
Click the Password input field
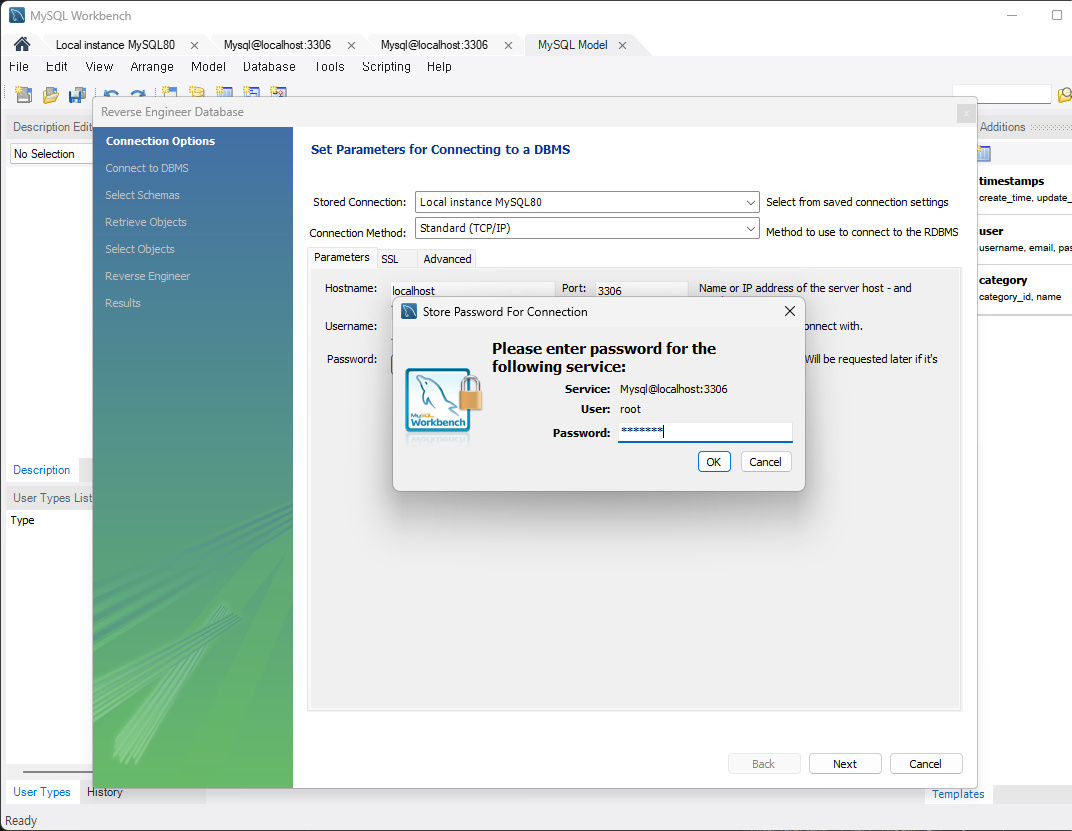pos(705,432)
